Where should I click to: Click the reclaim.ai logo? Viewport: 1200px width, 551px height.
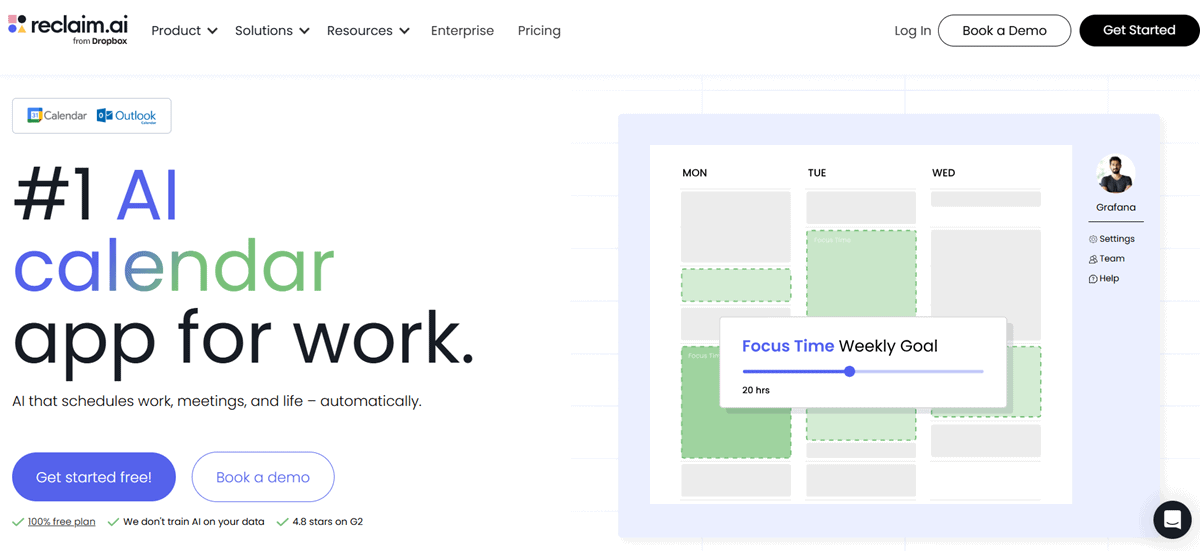[69, 29]
